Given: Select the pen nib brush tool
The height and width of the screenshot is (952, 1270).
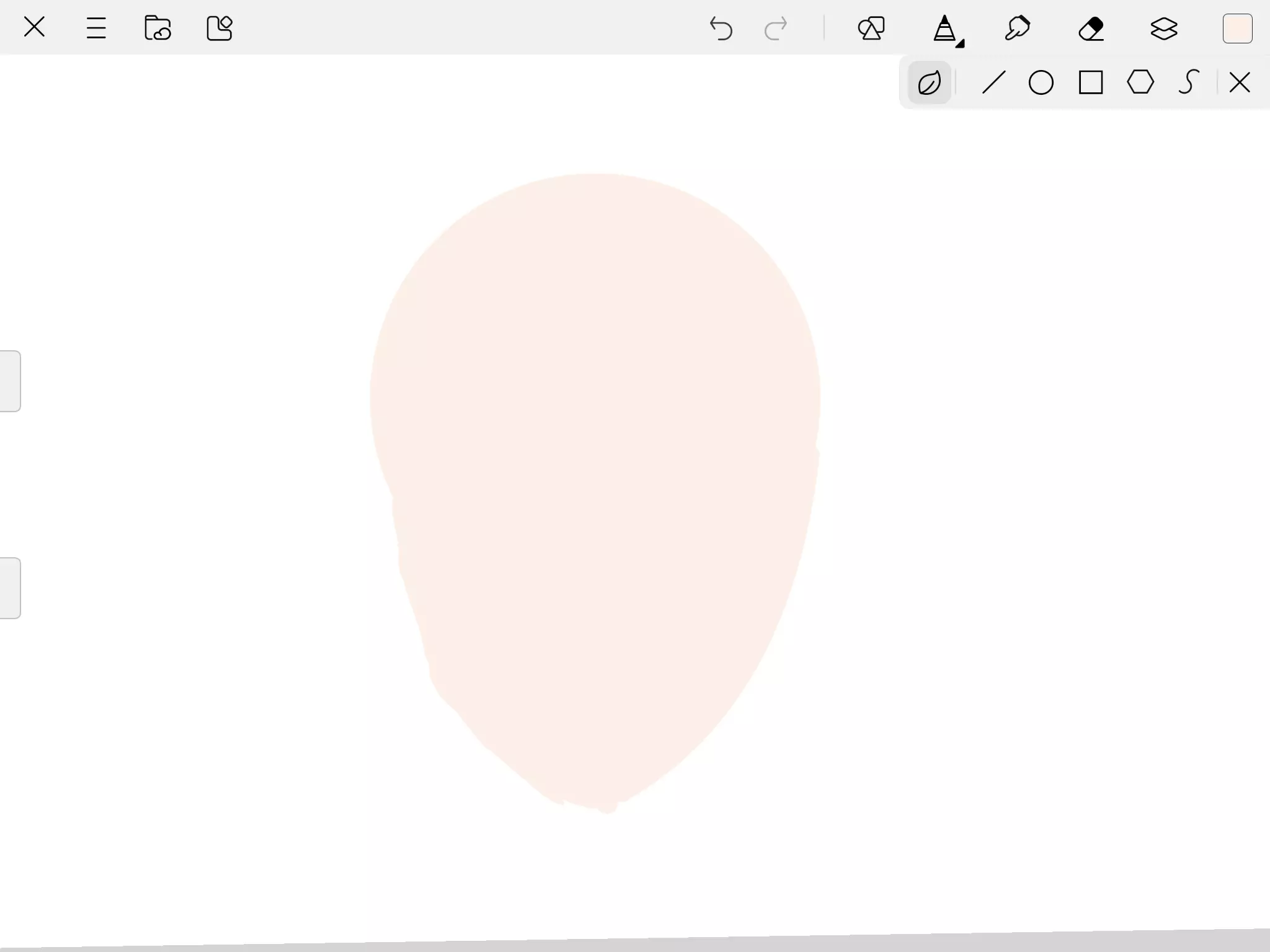Looking at the screenshot, I should [944, 29].
